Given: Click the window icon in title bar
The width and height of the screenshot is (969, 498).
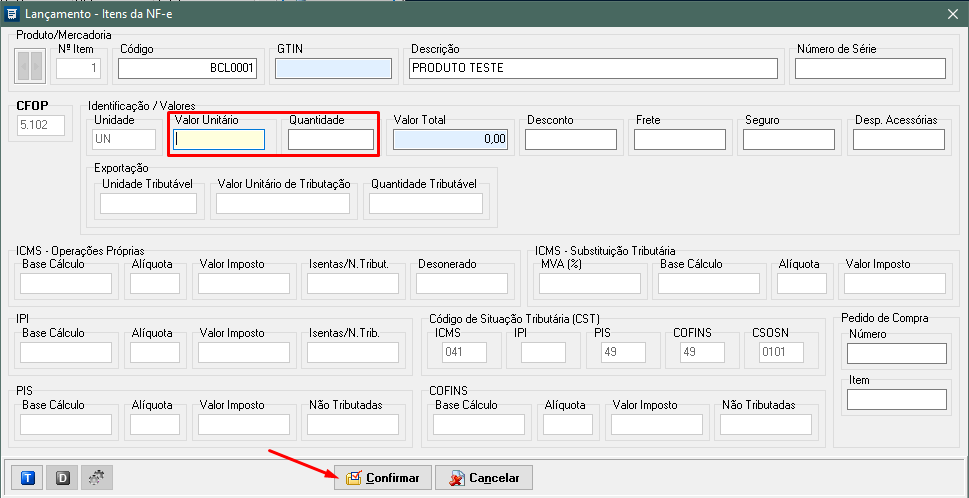Looking at the screenshot, I should (x=12, y=11).
